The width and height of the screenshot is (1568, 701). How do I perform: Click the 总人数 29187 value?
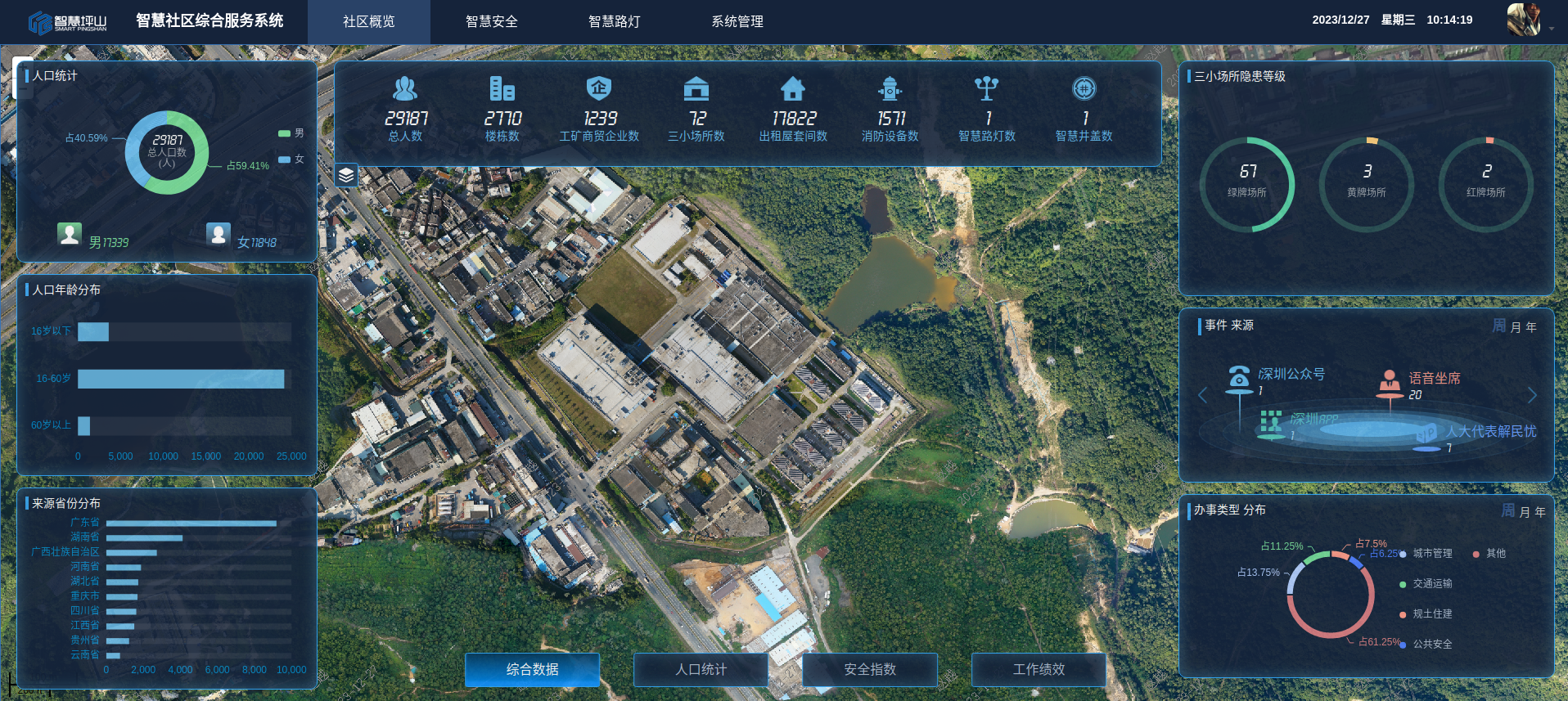406,119
